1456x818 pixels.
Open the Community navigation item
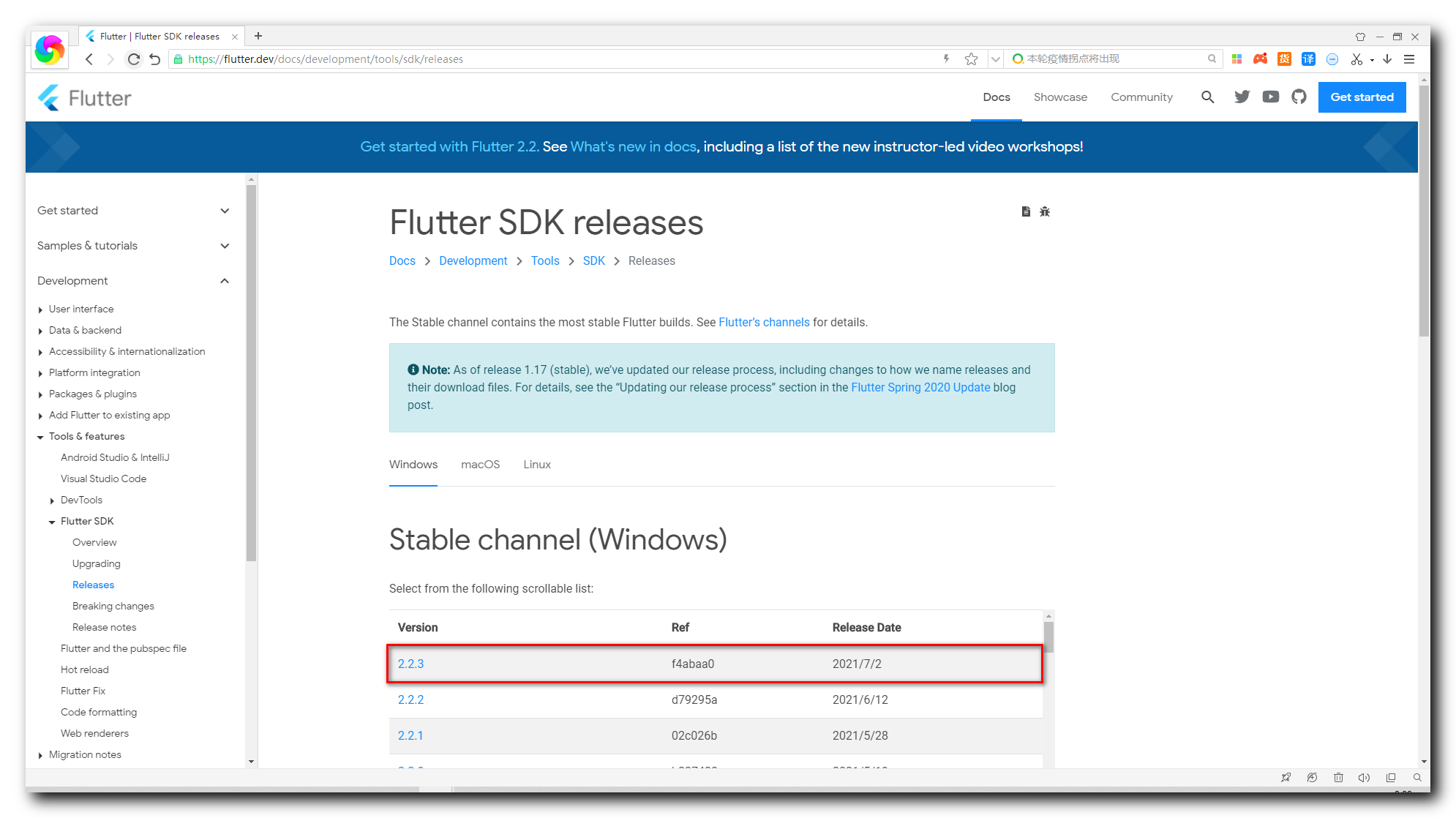point(1141,97)
